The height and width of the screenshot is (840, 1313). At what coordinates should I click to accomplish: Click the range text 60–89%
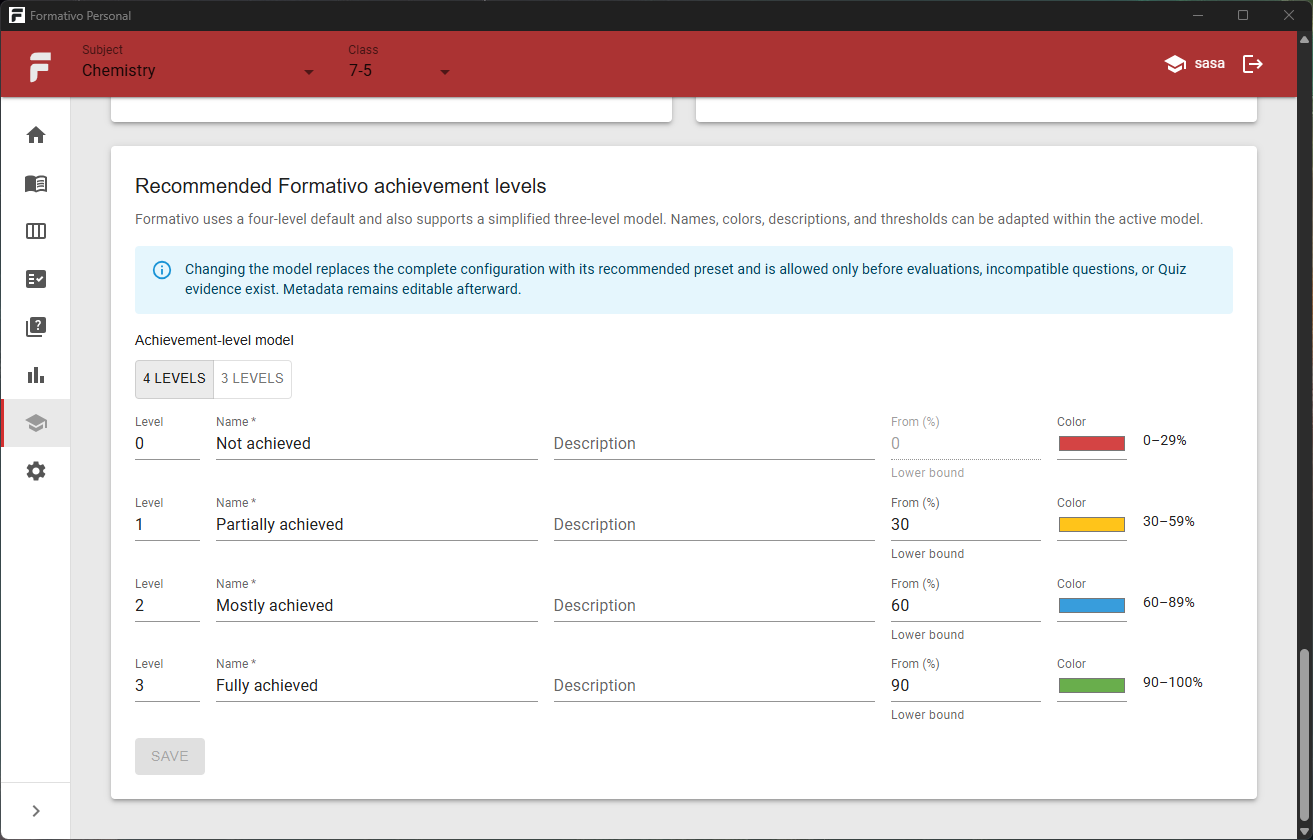point(1169,602)
